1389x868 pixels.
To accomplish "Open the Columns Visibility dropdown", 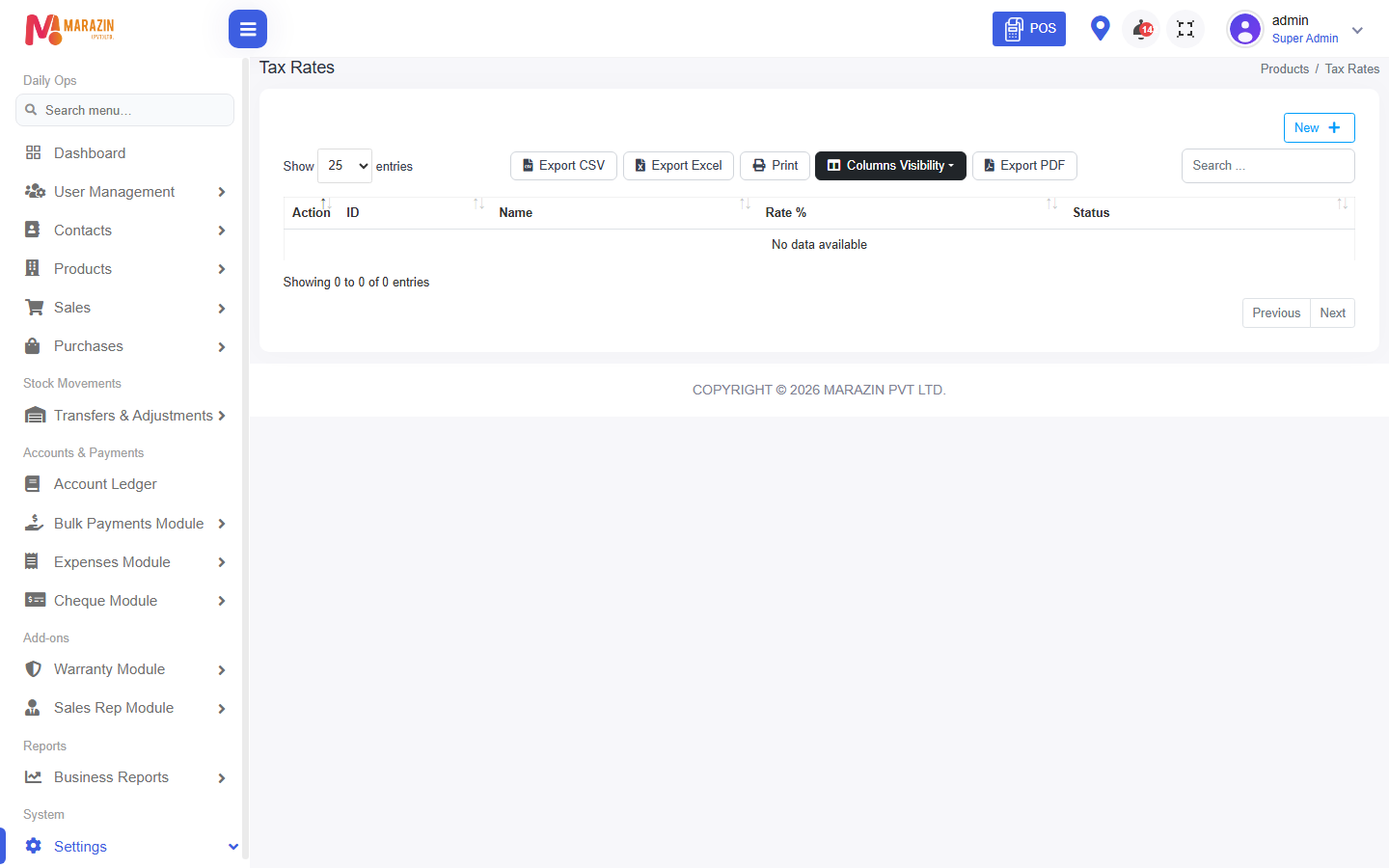I will pos(890,166).
